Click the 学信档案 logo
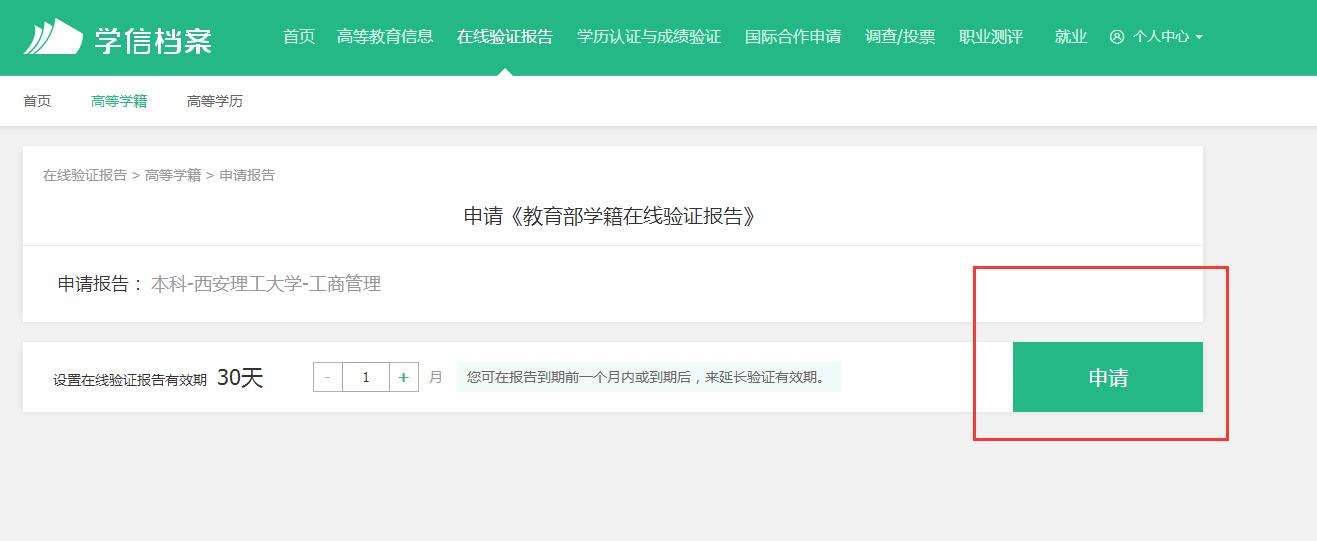 click(x=118, y=37)
